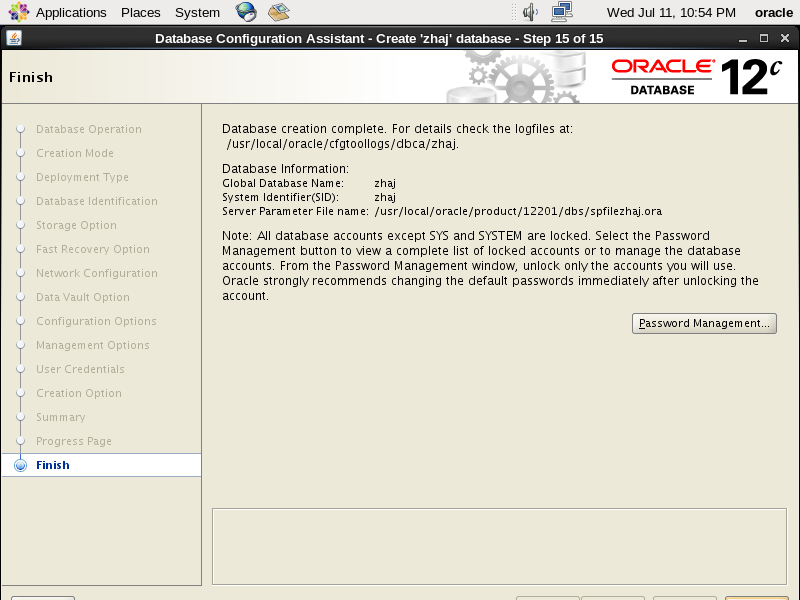Open the clock showing Wed Jul 11

pos(671,12)
